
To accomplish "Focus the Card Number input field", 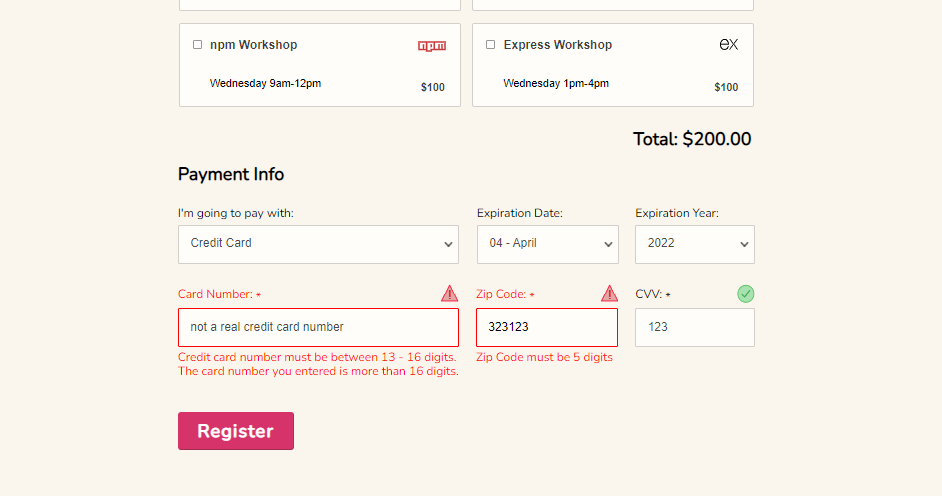I will pos(318,327).
